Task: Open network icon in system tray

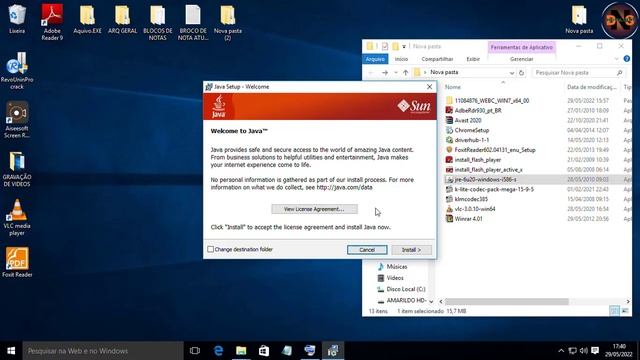Action: click(x=573, y=351)
